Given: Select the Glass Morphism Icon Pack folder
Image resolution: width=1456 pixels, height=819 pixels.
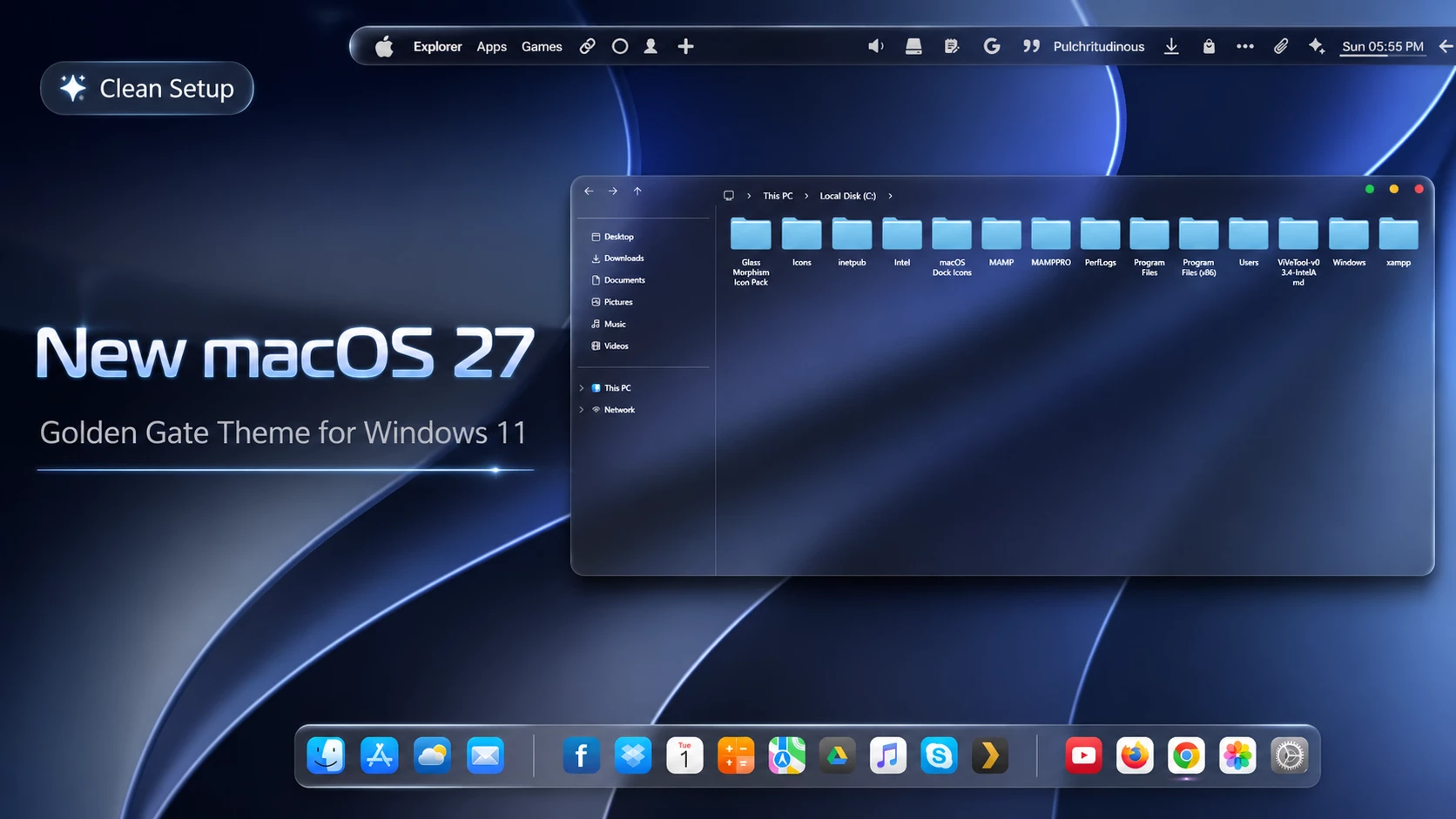Looking at the screenshot, I should click(751, 252).
